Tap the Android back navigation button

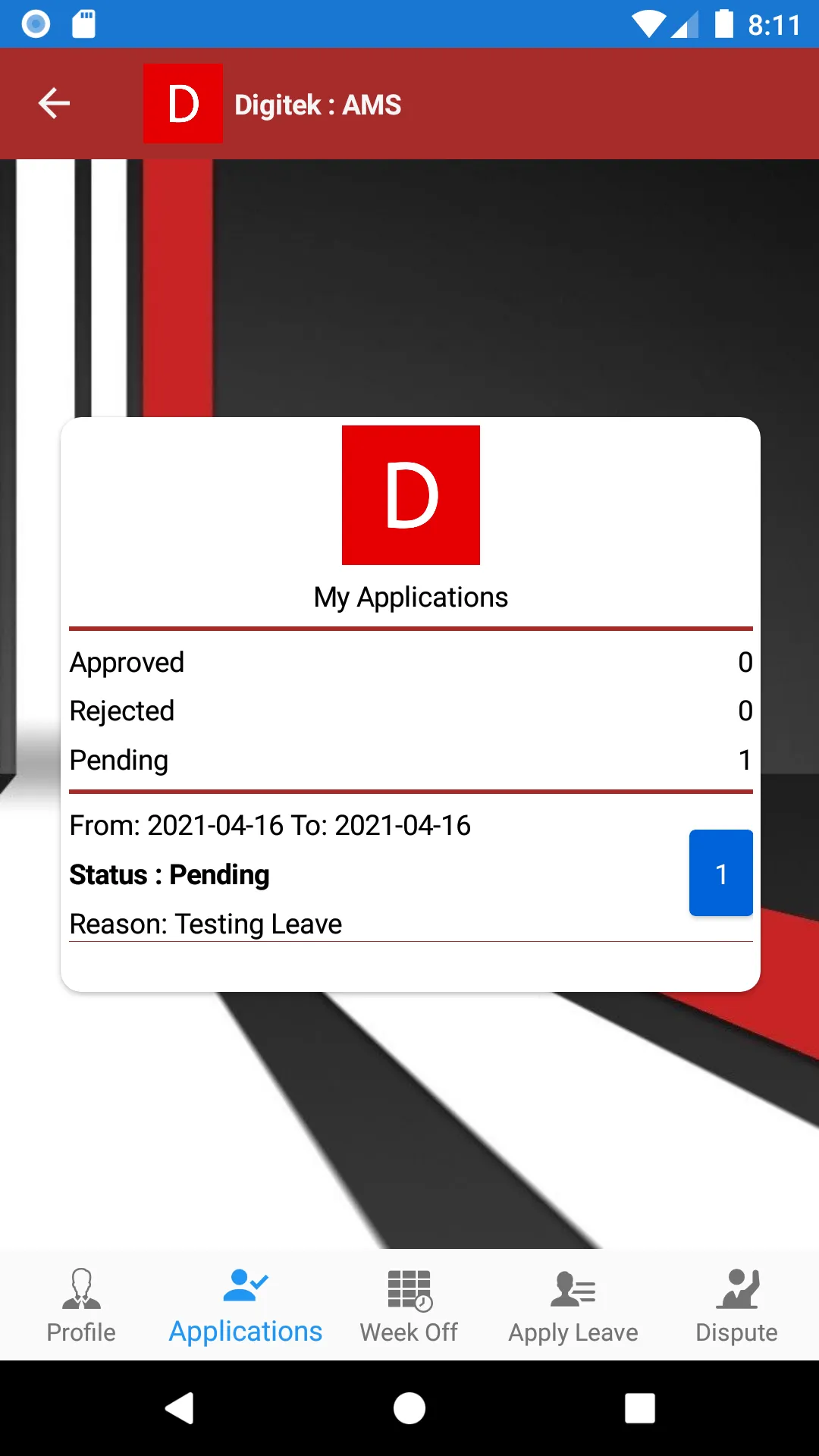180,1408
